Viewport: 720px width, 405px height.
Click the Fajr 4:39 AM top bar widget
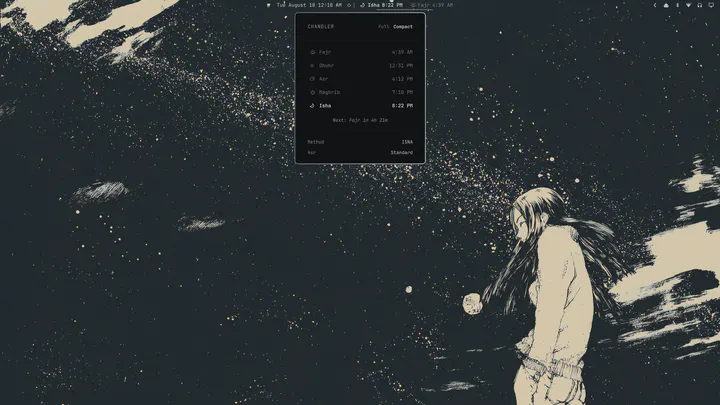coord(432,5)
